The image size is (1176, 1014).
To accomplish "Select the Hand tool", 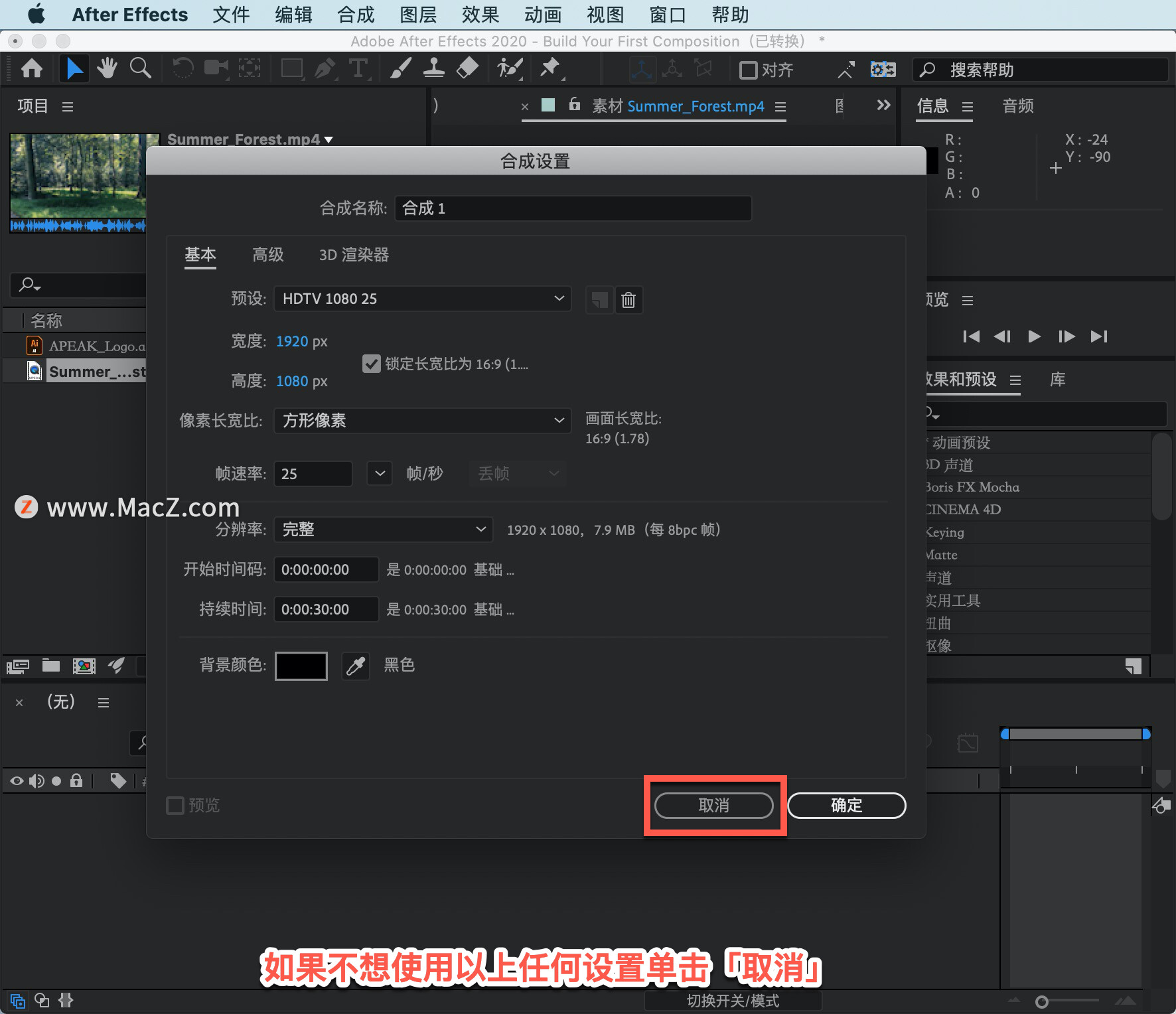I will [x=106, y=68].
